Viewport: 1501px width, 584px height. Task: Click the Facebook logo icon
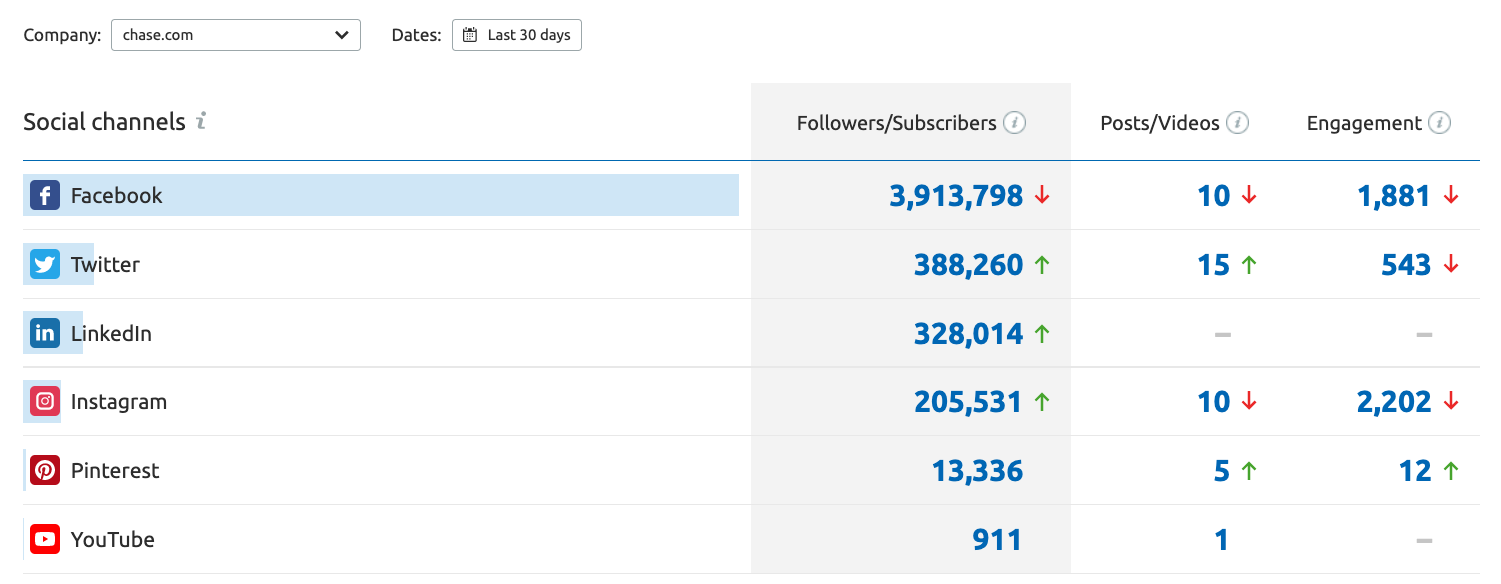45,195
